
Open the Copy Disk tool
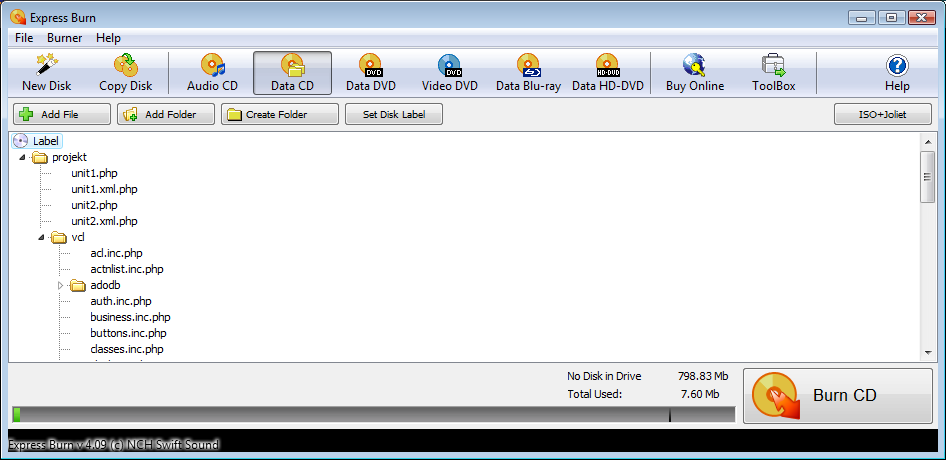[x=125, y=73]
